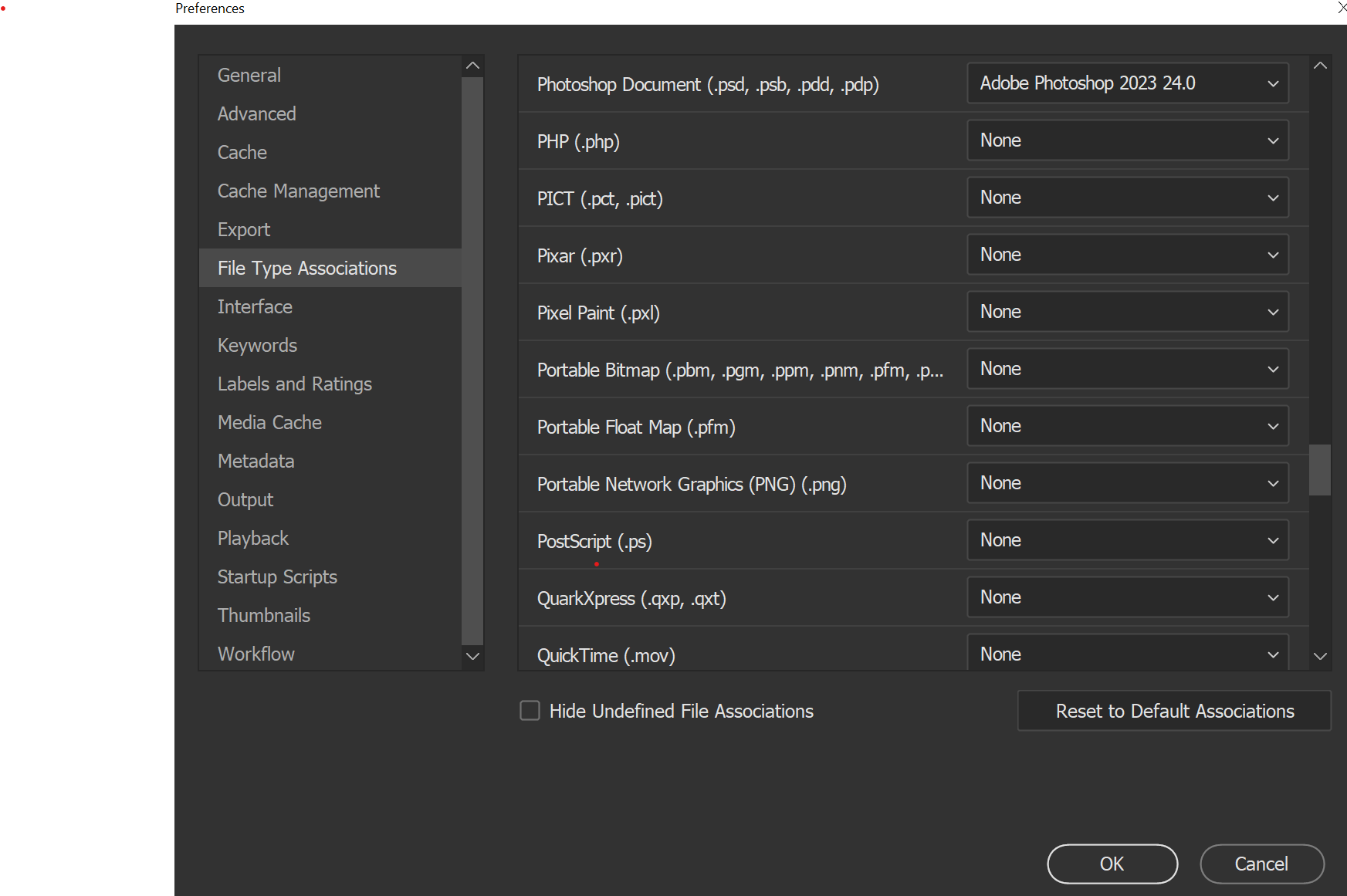This screenshot has width=1347, height=896.
Task: Open the Portable Float Map dropdown
Action: click(1126, 425)
